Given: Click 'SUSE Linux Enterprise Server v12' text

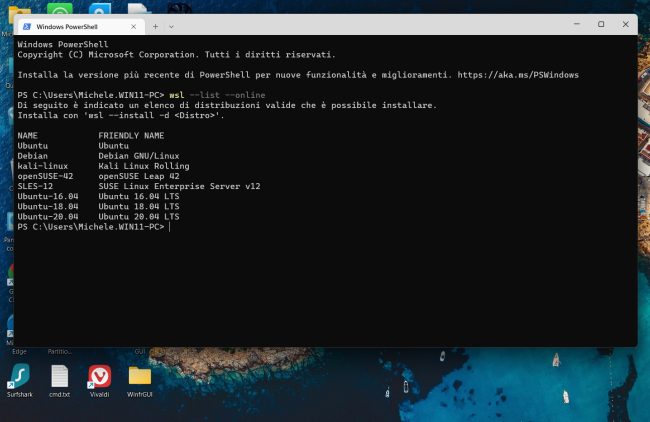Looking at the screenshot, I should click(179, 187).
